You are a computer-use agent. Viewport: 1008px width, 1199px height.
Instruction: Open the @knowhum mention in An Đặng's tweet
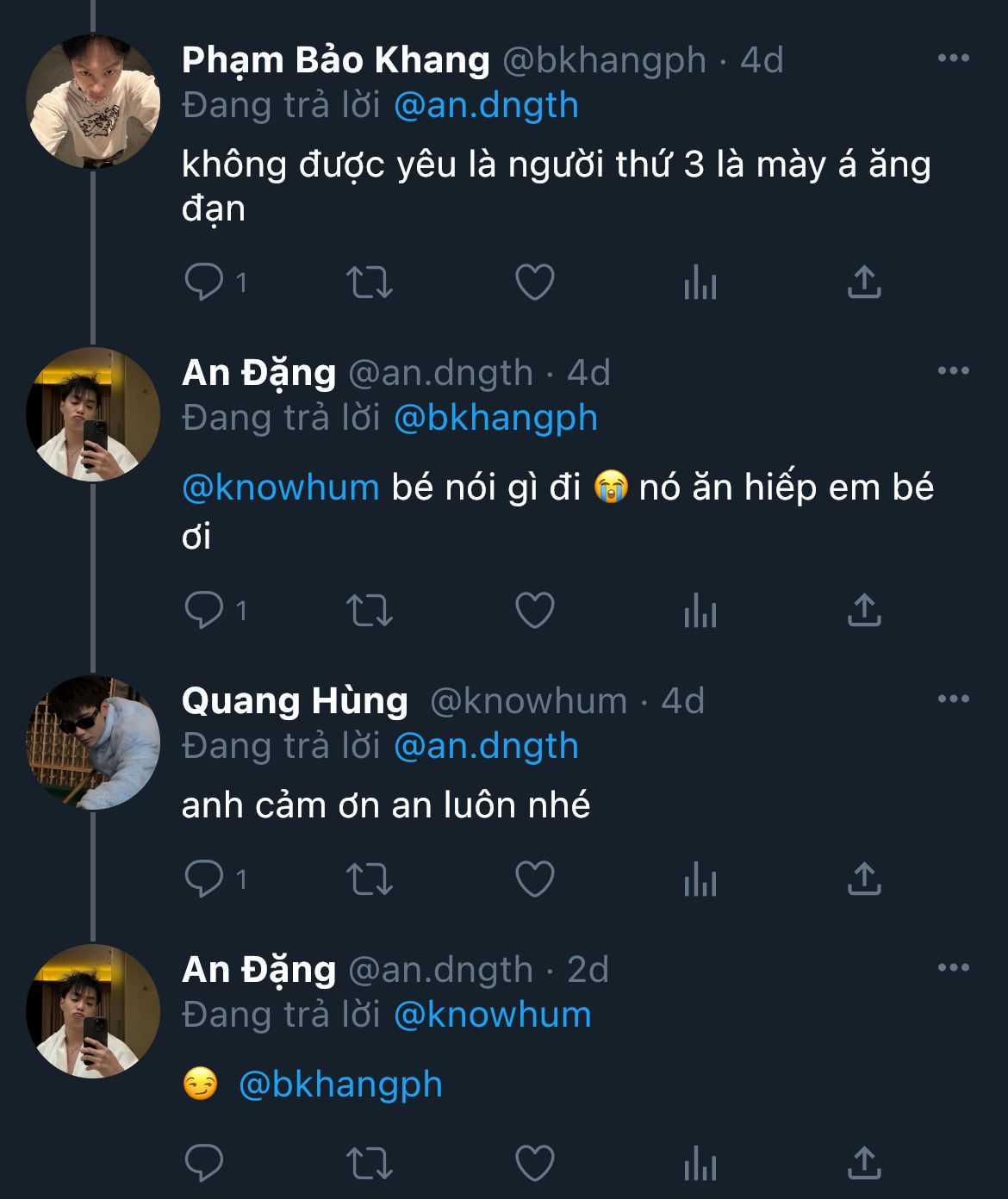pos(281,488)
